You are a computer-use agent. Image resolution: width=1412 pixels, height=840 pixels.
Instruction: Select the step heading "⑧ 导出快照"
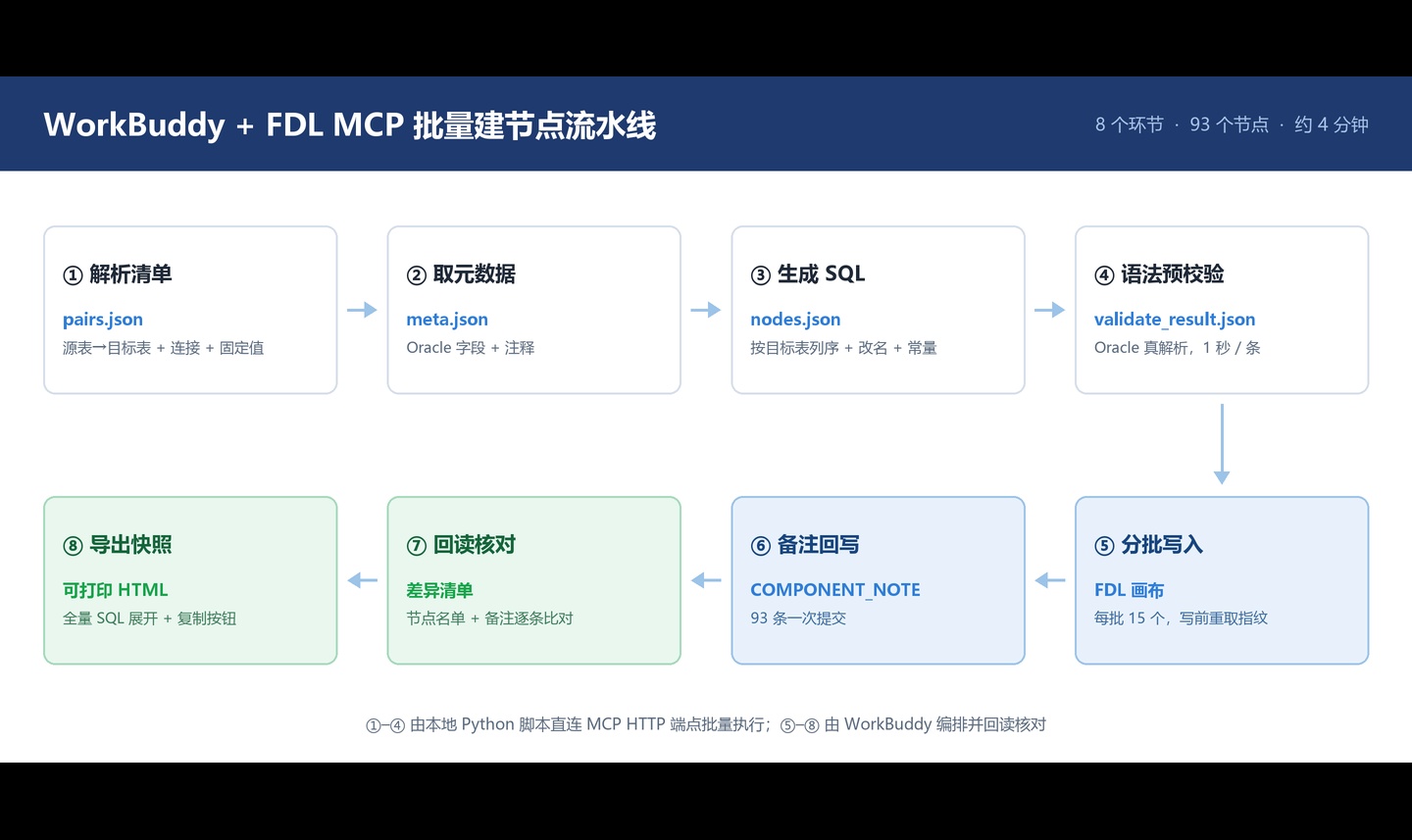[118, 545]
